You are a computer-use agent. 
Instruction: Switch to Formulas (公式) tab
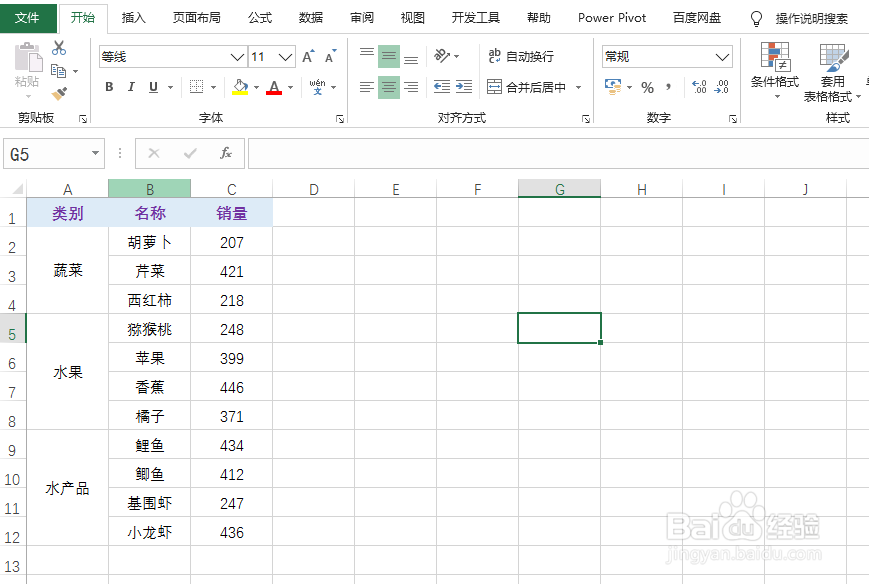[x=259, y=18]
